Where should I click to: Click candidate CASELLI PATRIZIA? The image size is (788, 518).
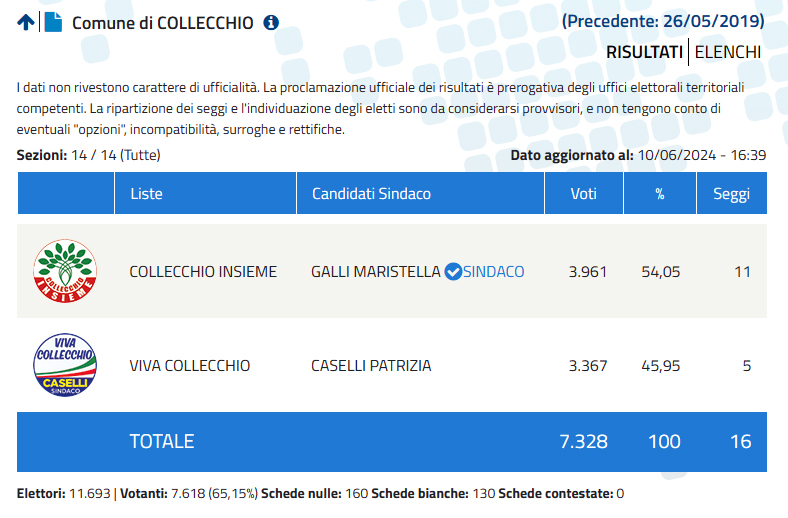[371, 366]
